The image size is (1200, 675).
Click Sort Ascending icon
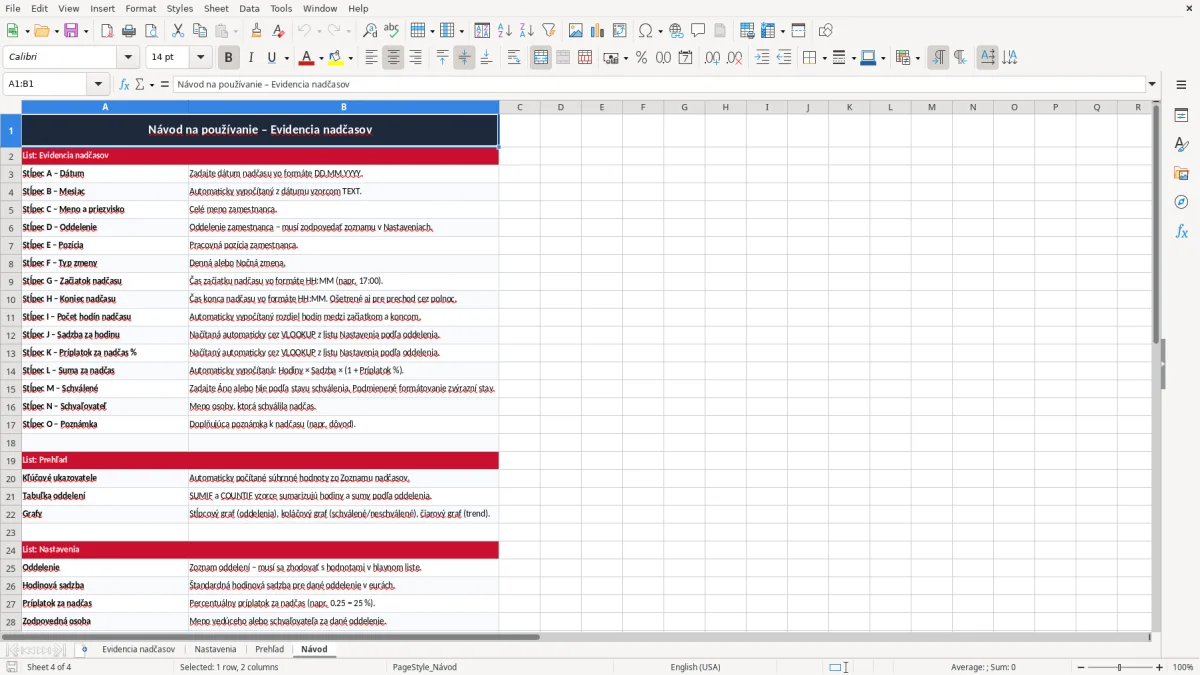(x=504, y=31)
